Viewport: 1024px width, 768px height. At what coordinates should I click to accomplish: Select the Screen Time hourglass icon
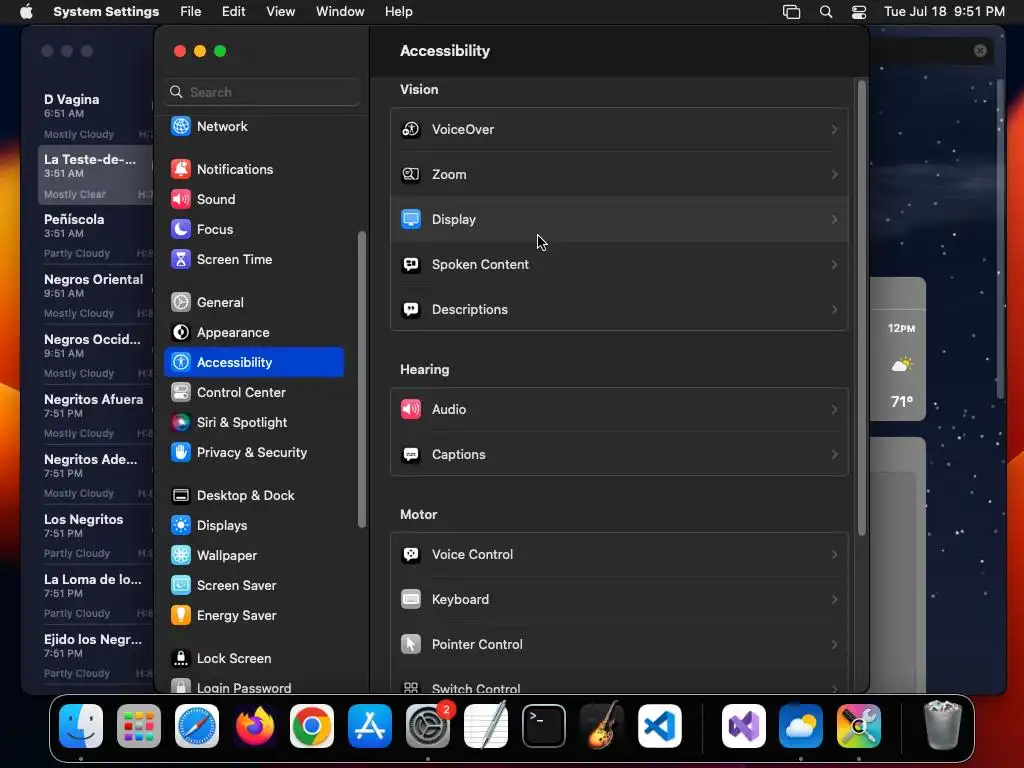pyautogui.click(x=181, y=259)
